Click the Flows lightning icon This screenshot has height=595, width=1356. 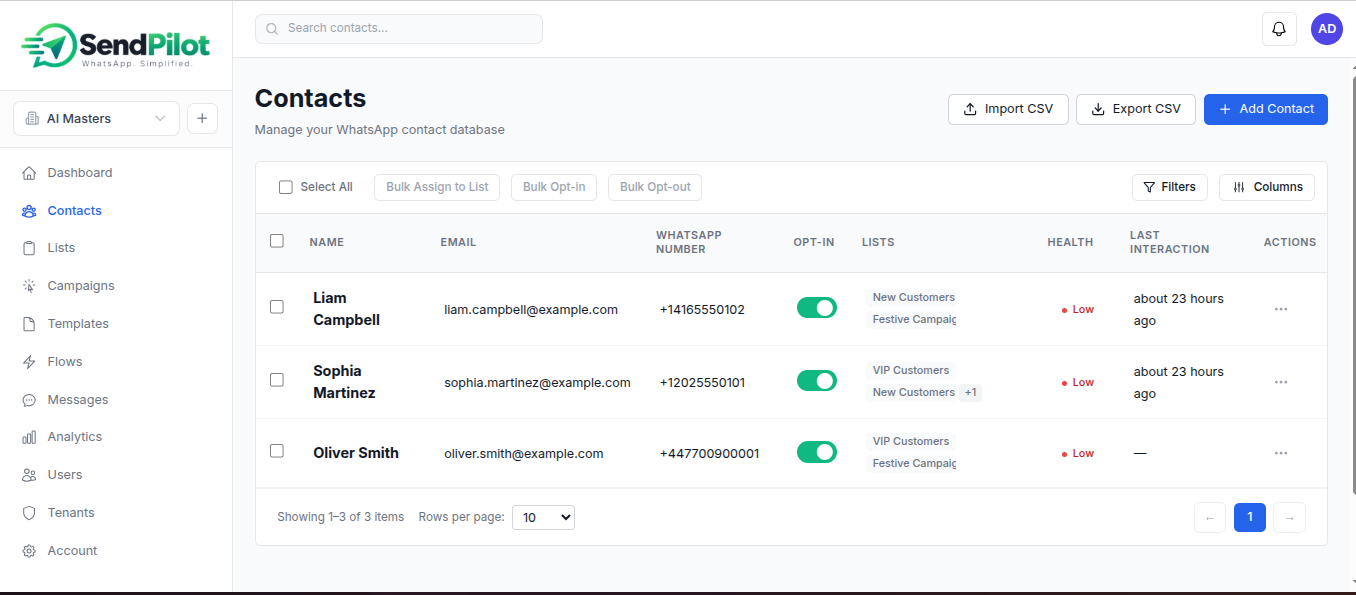click(x=29, y=362)
